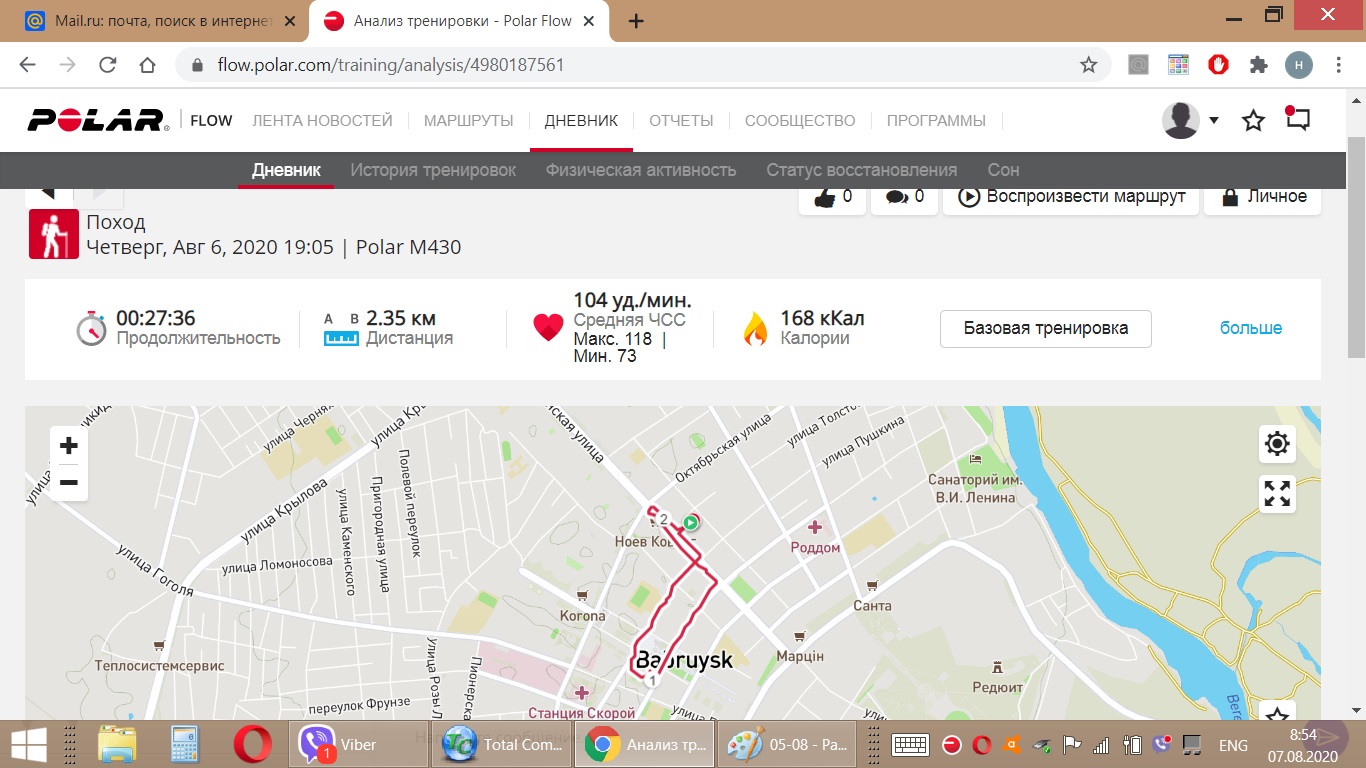Click Воспроизвести маршрут to replay route
Viewport: 1366px width, 768px height.
[1071, 197]
